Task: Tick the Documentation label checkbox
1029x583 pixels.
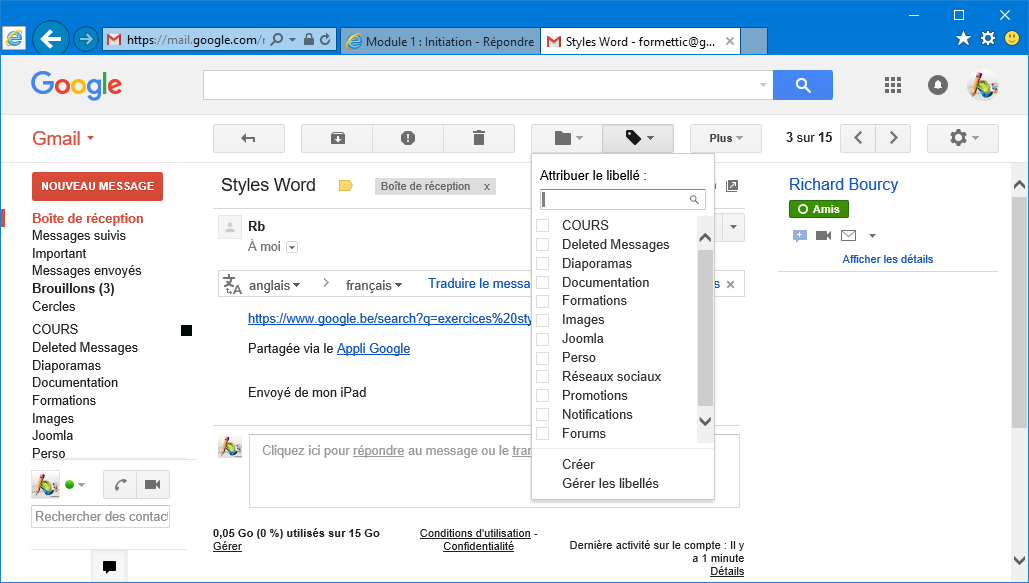Action: coord(543,282)
